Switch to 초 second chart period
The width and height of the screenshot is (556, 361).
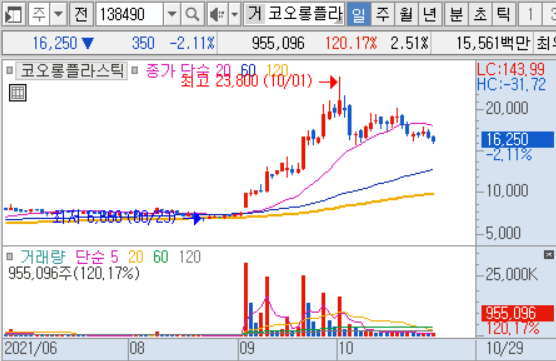[480, 14]
